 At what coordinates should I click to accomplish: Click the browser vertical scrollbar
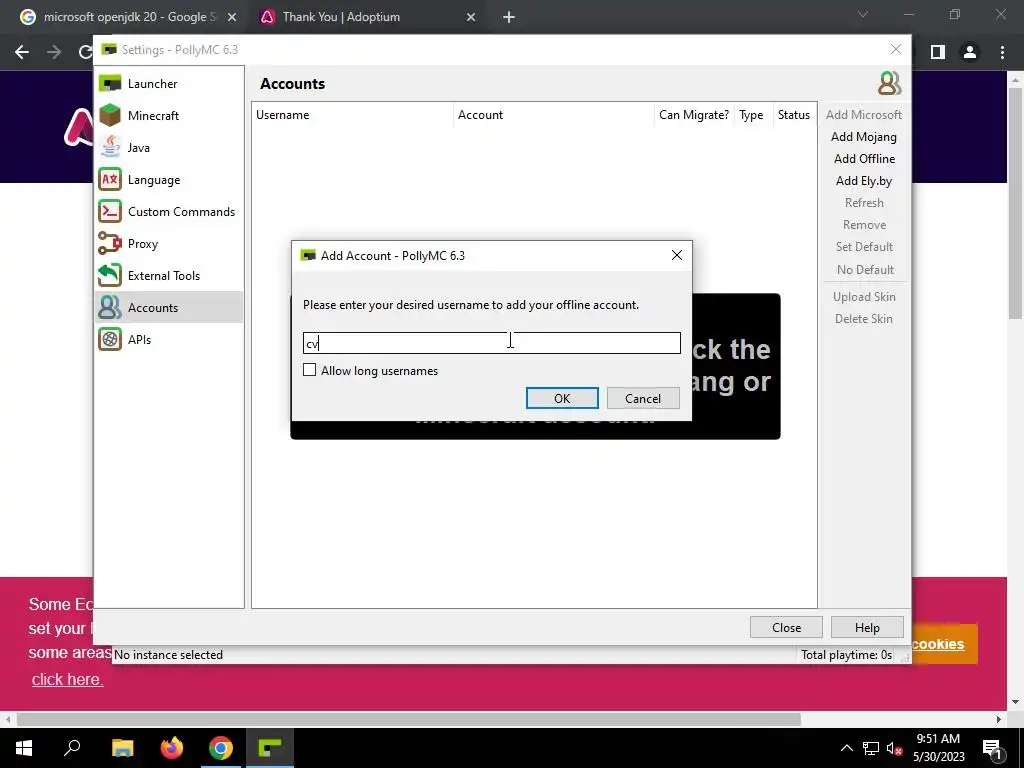tap(1016, 204)
